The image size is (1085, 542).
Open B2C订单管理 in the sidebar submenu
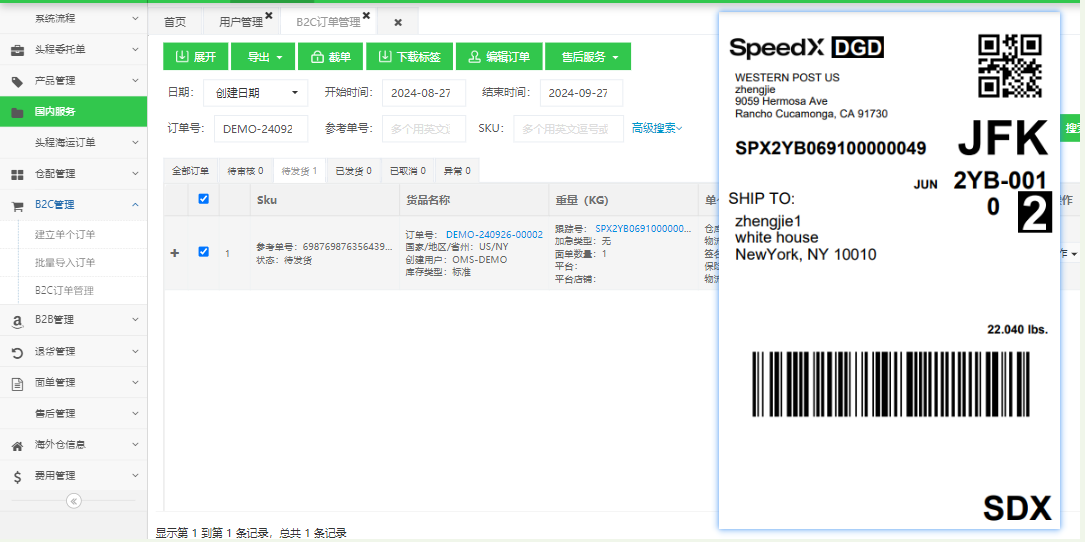(x=64, y=291)
